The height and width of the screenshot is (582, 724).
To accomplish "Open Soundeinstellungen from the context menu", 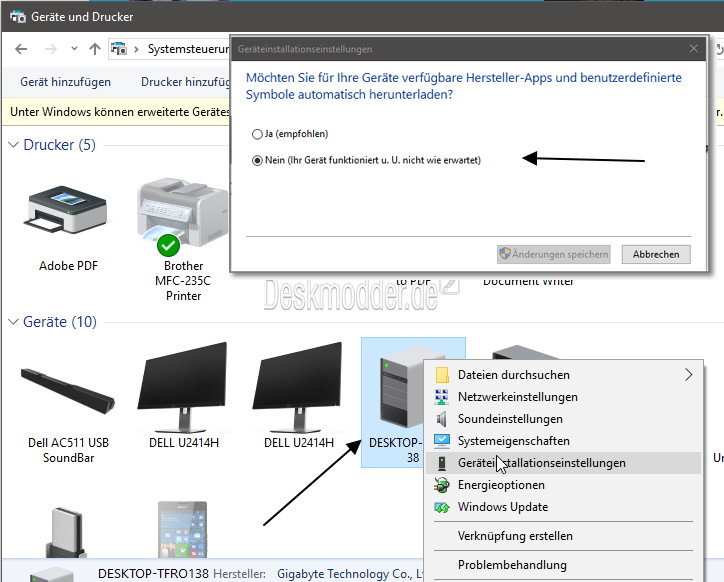I will (563, 419).
